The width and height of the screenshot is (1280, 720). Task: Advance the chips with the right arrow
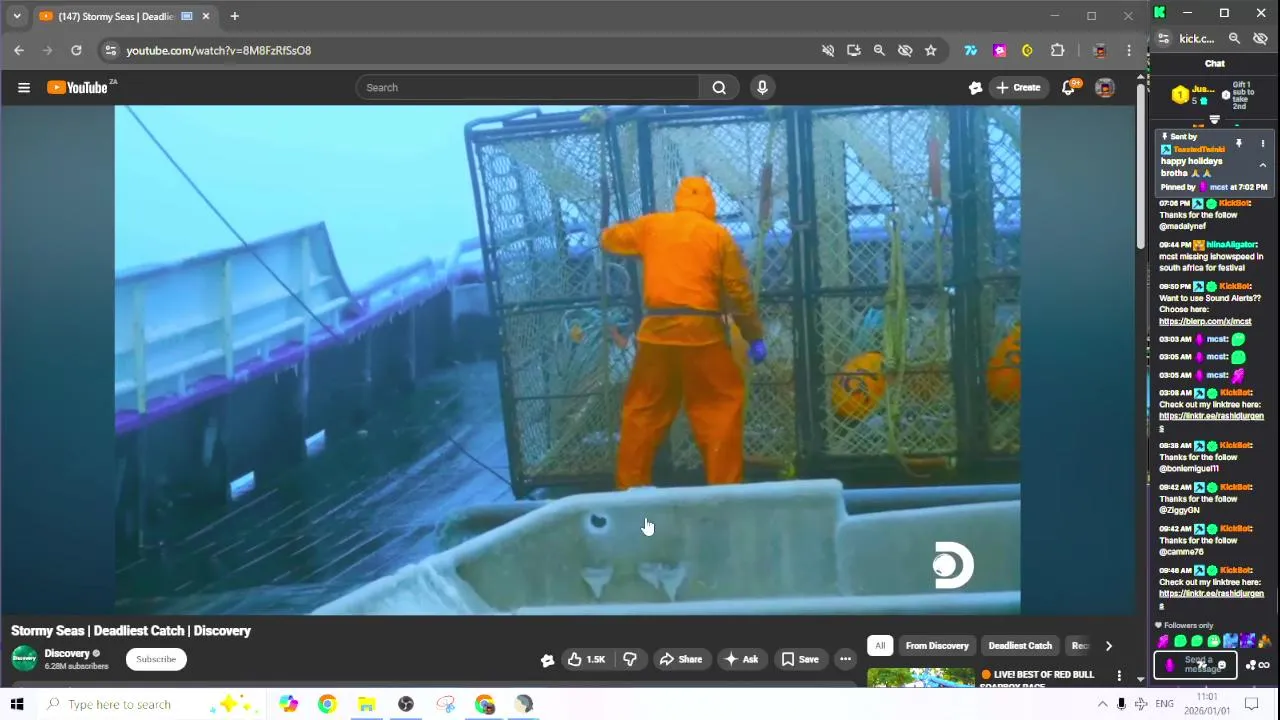click(x=1108, y=646)
